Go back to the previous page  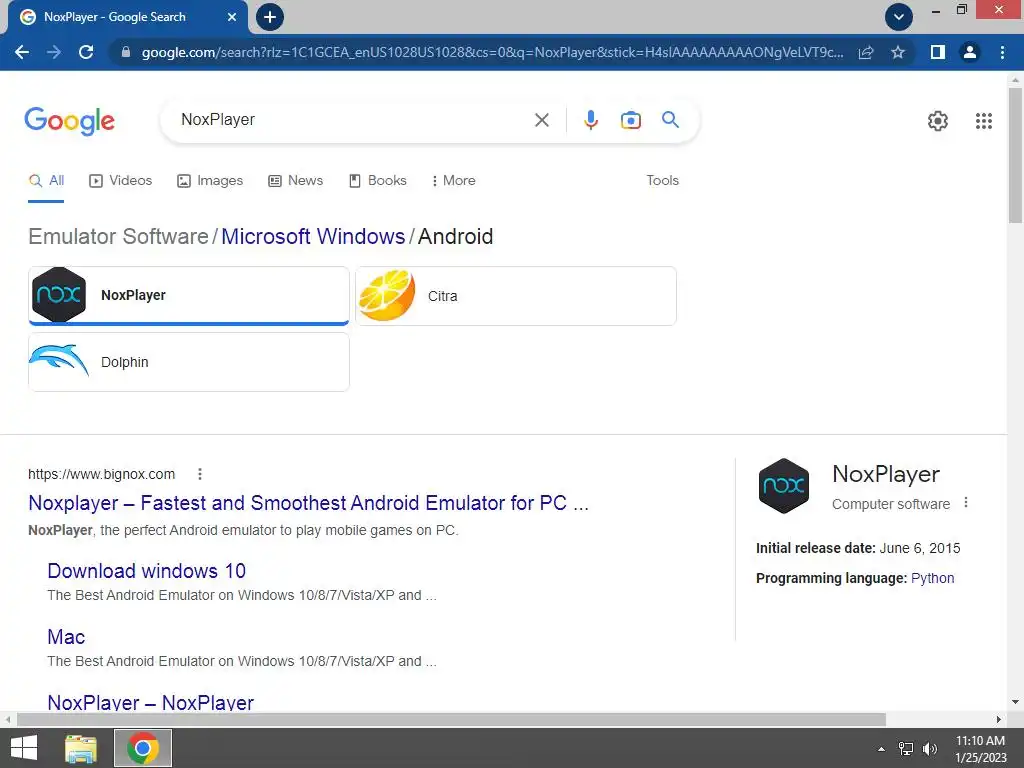coord(22,52)
